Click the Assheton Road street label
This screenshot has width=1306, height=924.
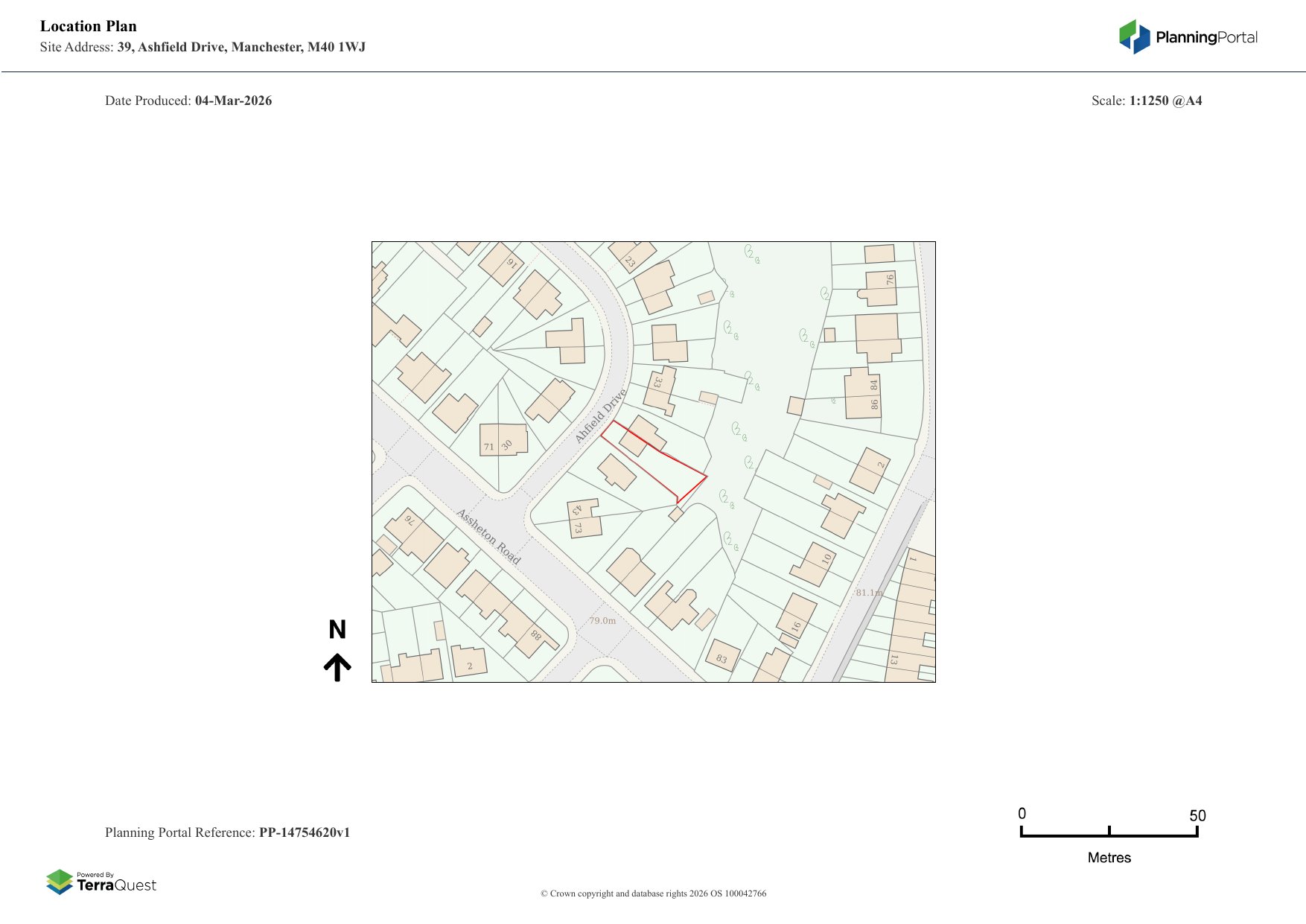pyautogui.click(x=488, y=536)
